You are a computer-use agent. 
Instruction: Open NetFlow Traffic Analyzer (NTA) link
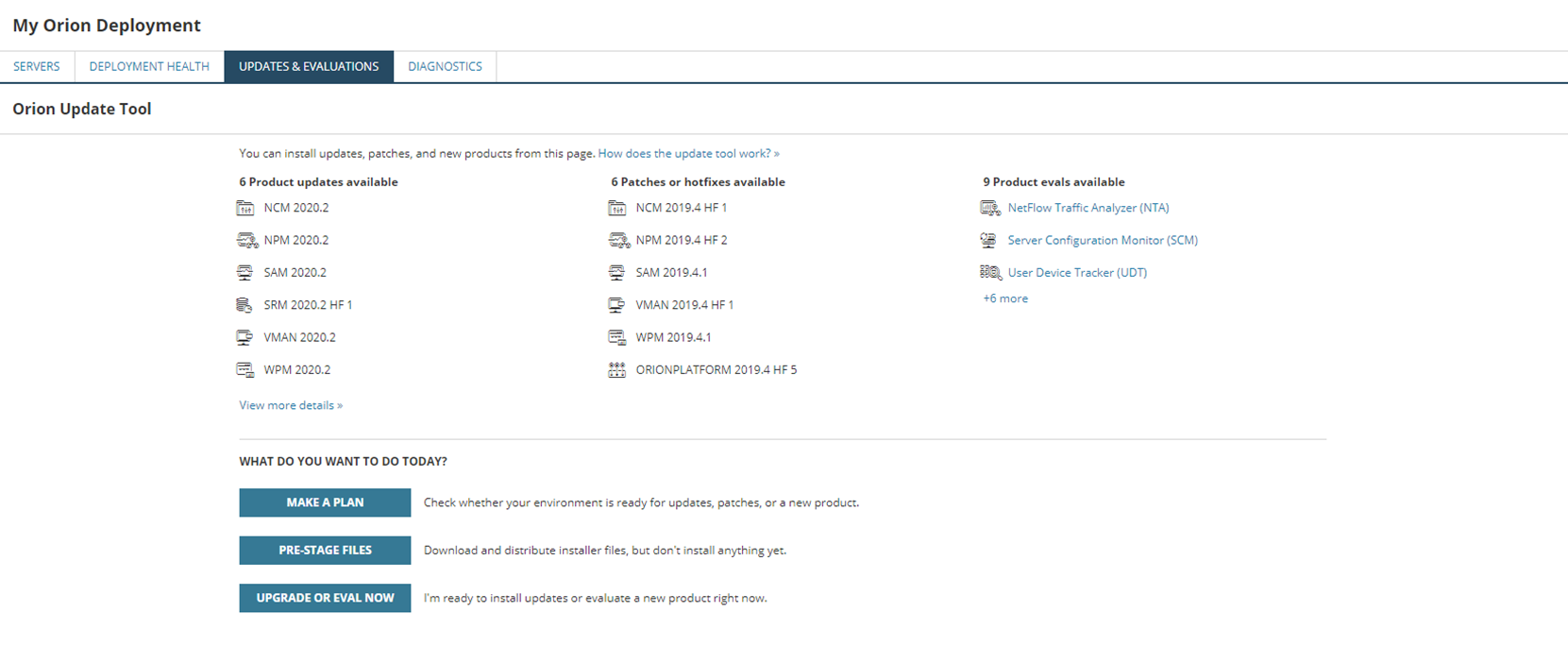click(1088, 208)
